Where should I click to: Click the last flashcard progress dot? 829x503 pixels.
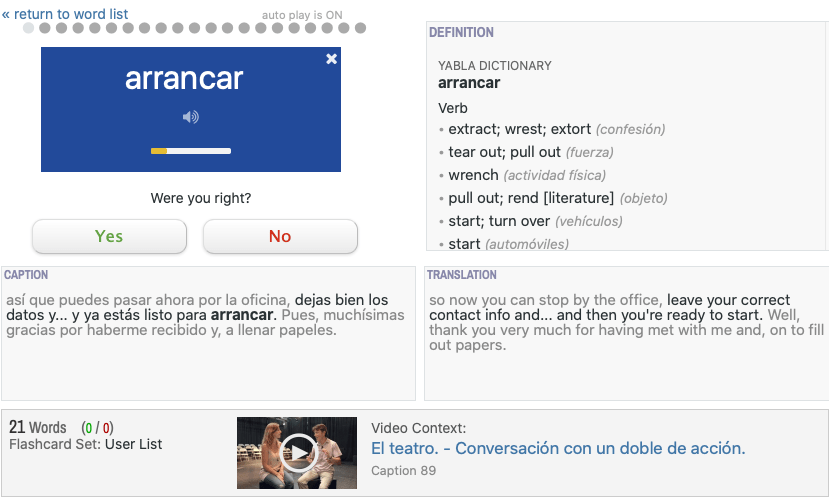coord(360,28)
